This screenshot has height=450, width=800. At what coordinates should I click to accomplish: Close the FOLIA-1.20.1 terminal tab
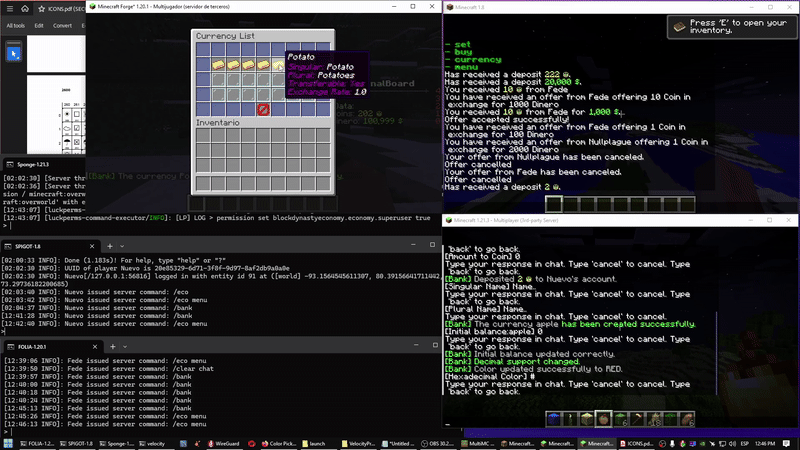pyautogui.click(x=95, y=346)
